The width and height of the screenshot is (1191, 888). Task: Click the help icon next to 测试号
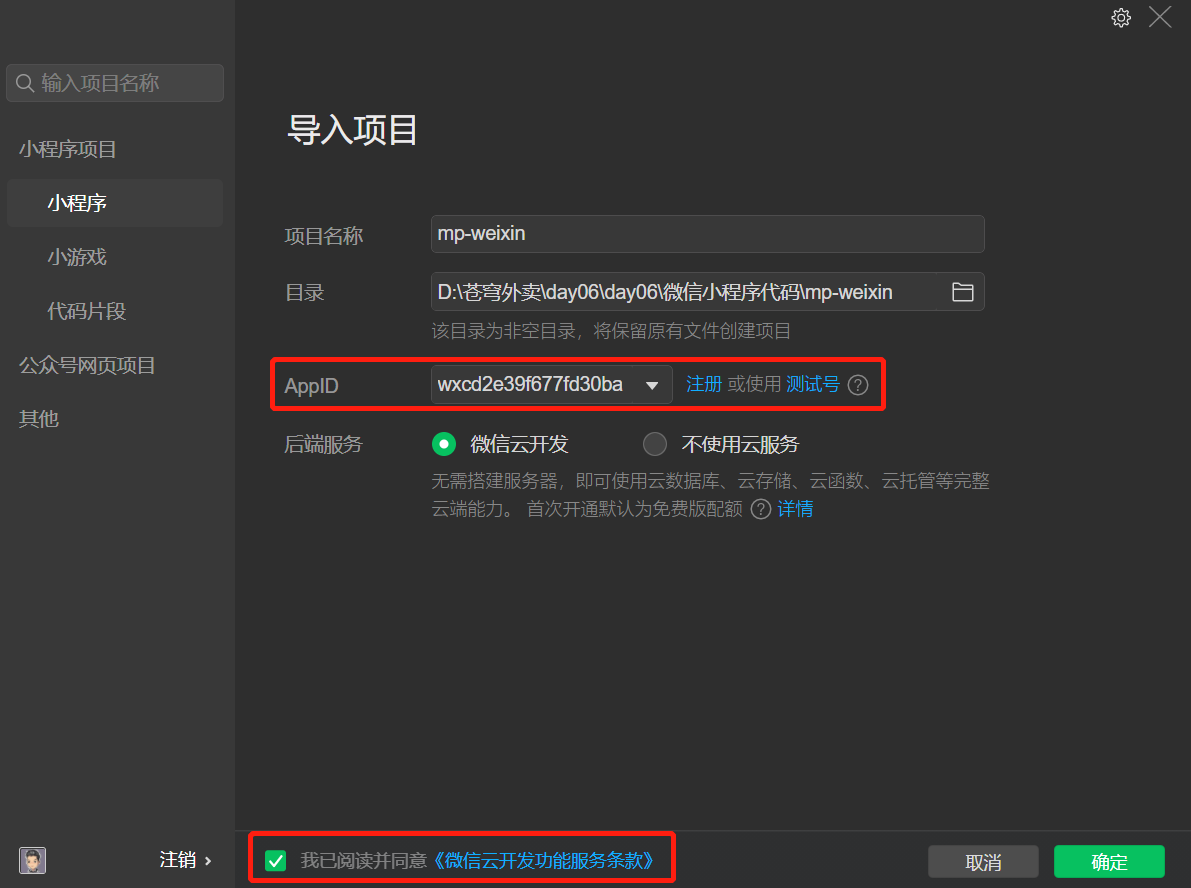(x=858, y=385)
